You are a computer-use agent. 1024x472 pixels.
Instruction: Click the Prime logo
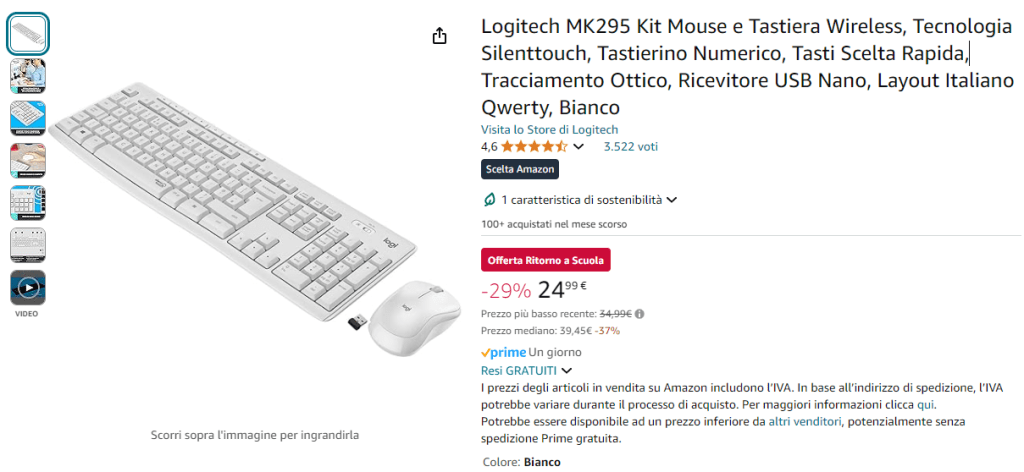point(503,352)
